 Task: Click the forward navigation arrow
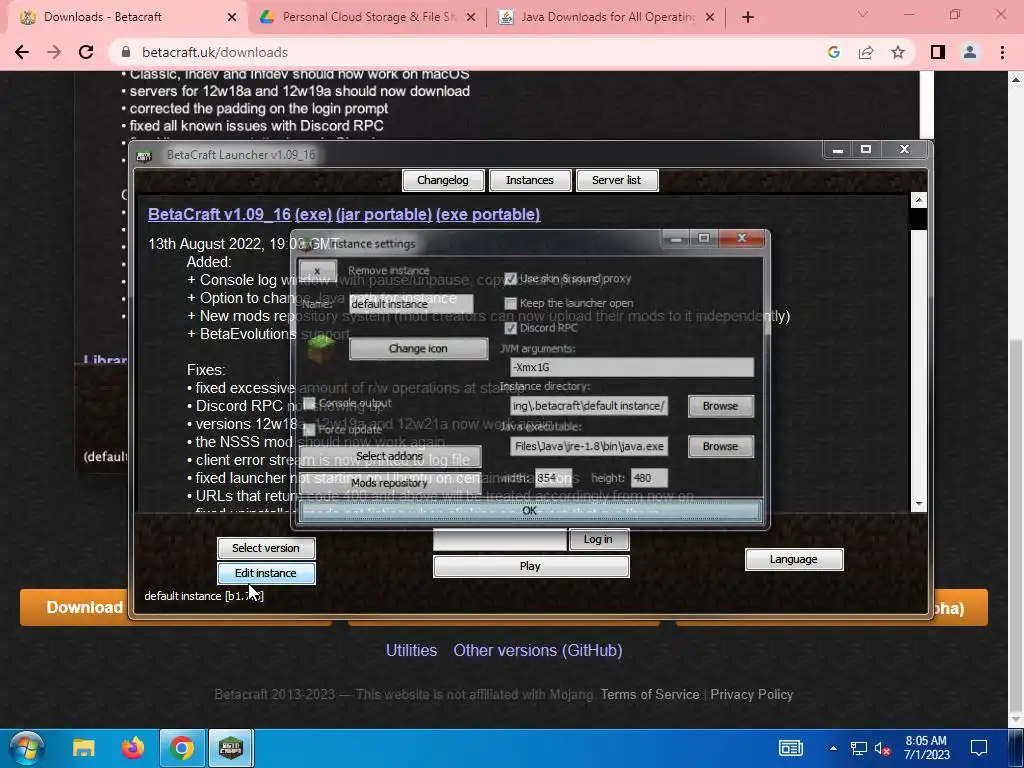tap(54, 52)
